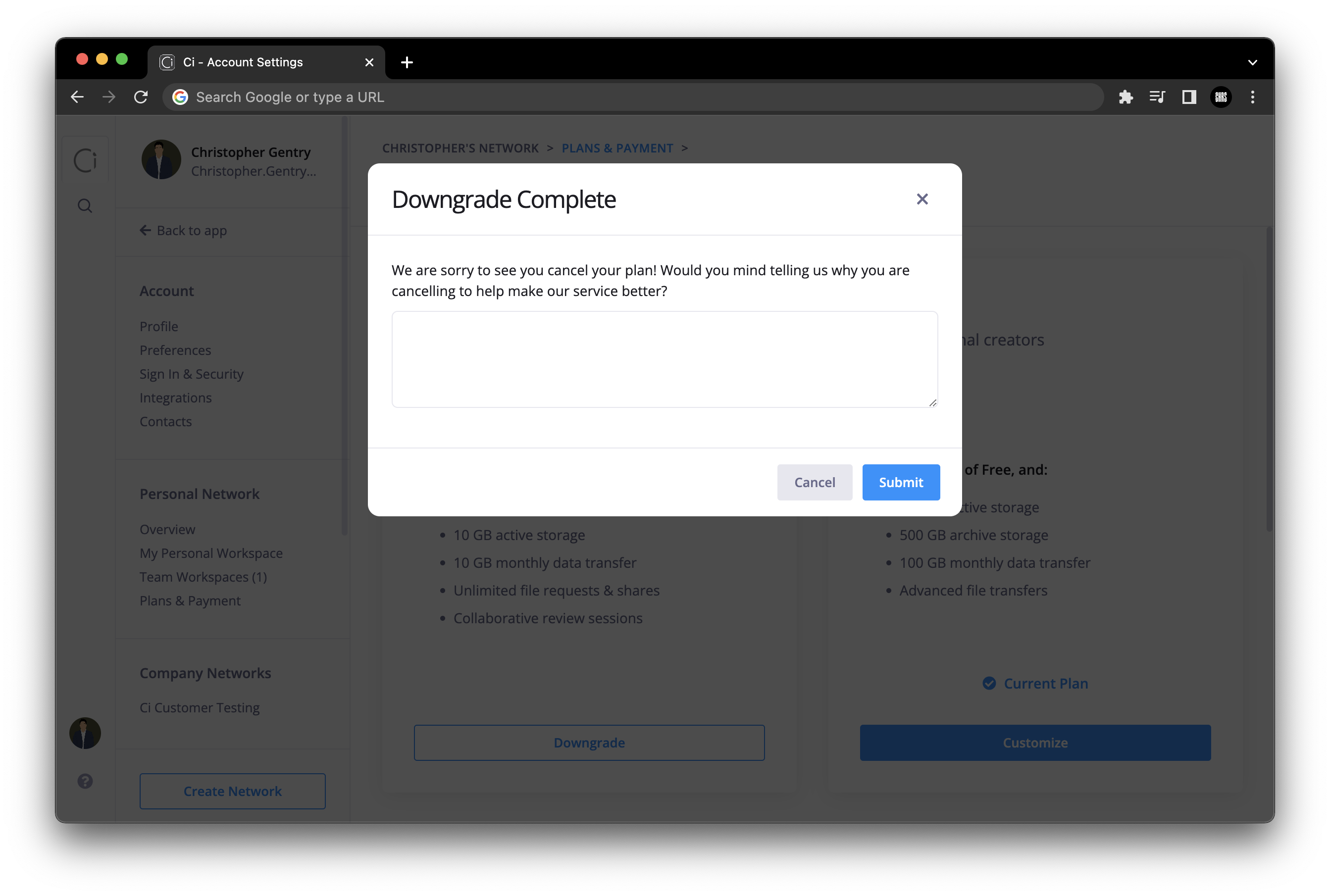
Task: Click the Current Plan checkmark icon
Action: tap(989, 684)
